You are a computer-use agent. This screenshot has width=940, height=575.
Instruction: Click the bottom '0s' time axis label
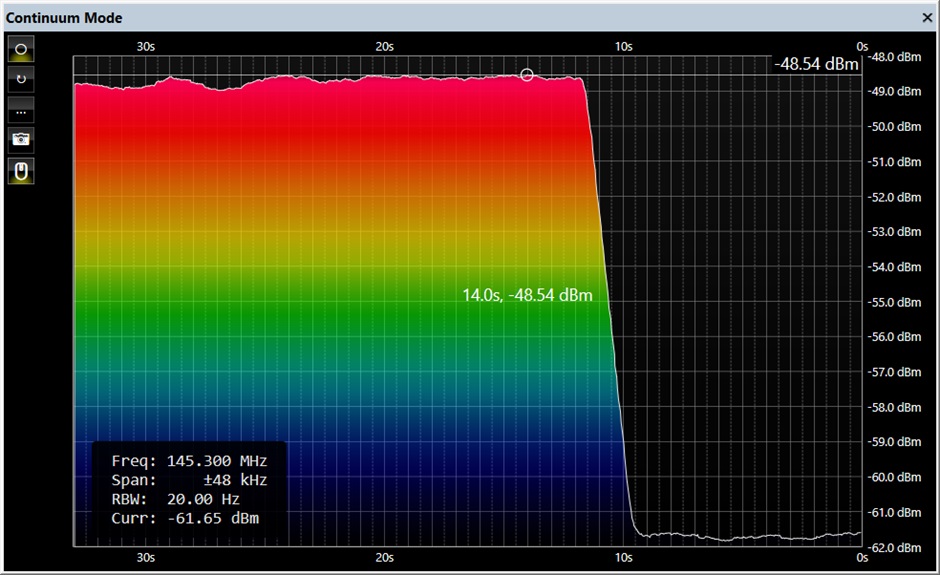(862, 558)
